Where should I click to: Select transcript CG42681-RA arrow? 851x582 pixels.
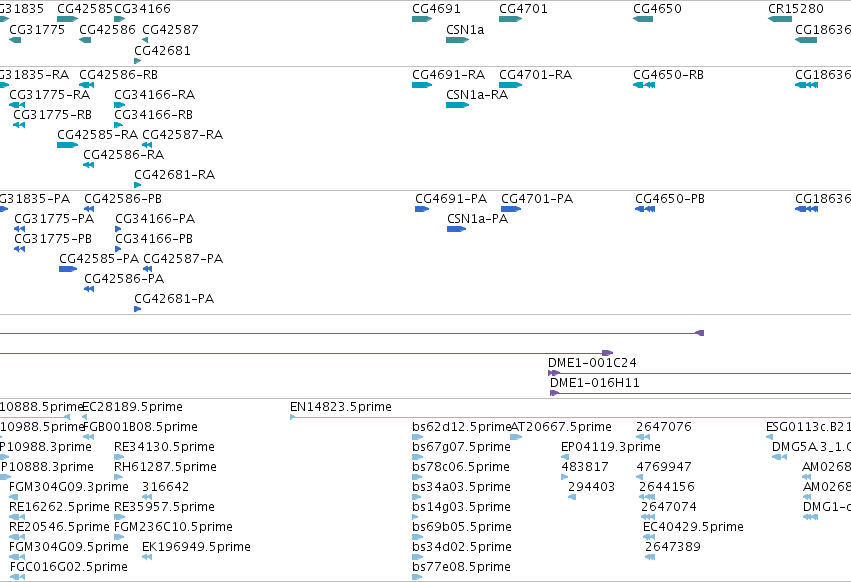[137, 185]
